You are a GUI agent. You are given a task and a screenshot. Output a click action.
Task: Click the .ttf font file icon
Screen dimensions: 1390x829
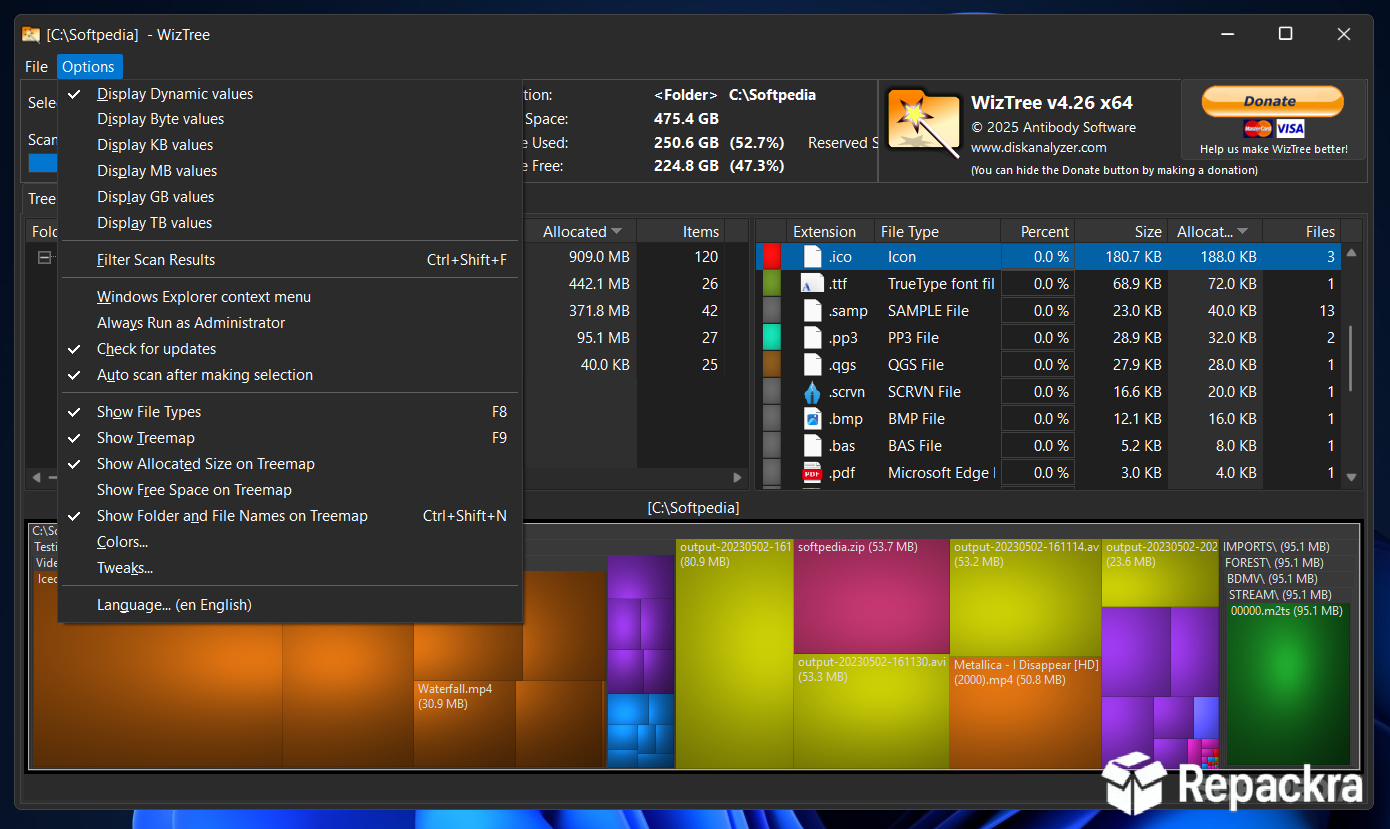pos(812,284)
